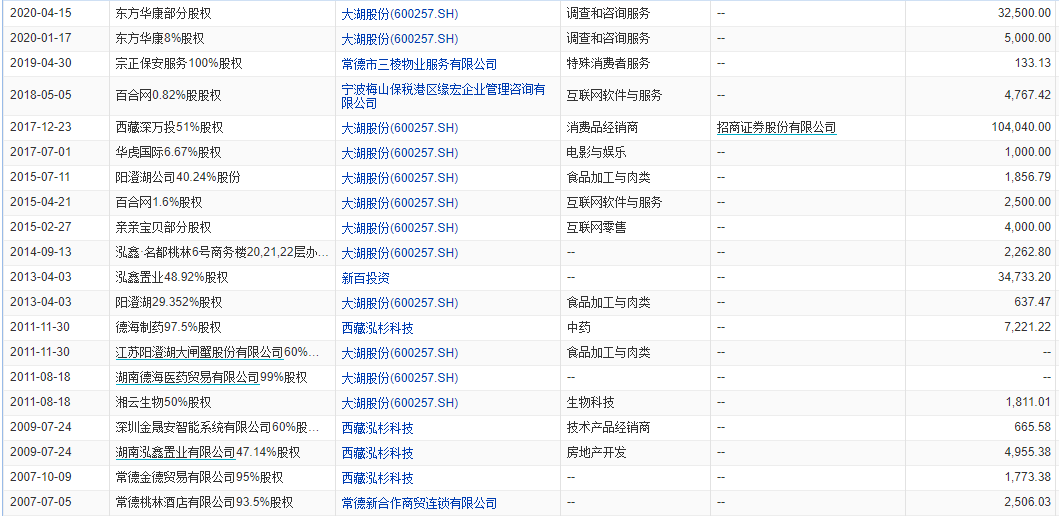Open 大湖股份 link in 华虎国际6.67%股权 row
This screenshot has height=516, width=1059.
click(x=400, y=153)
